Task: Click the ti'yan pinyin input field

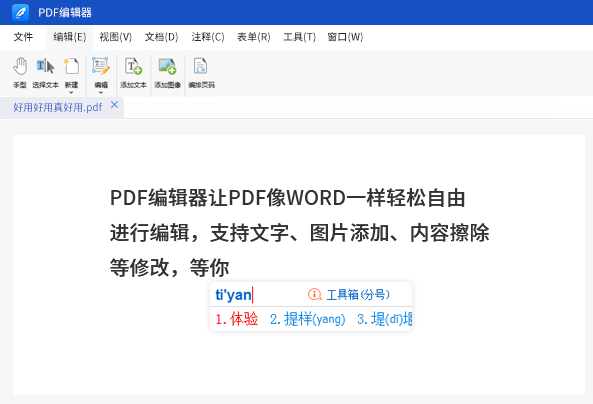Action: pos(234,295)
